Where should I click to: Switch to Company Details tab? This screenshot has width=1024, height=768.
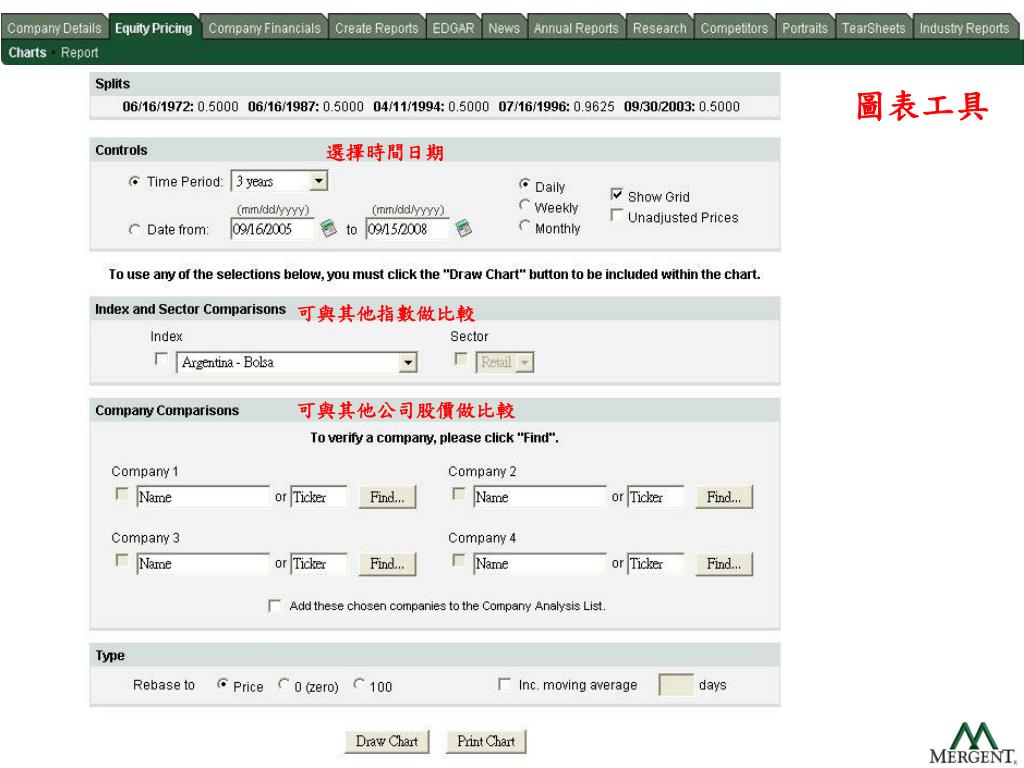[x=54, y=28]
